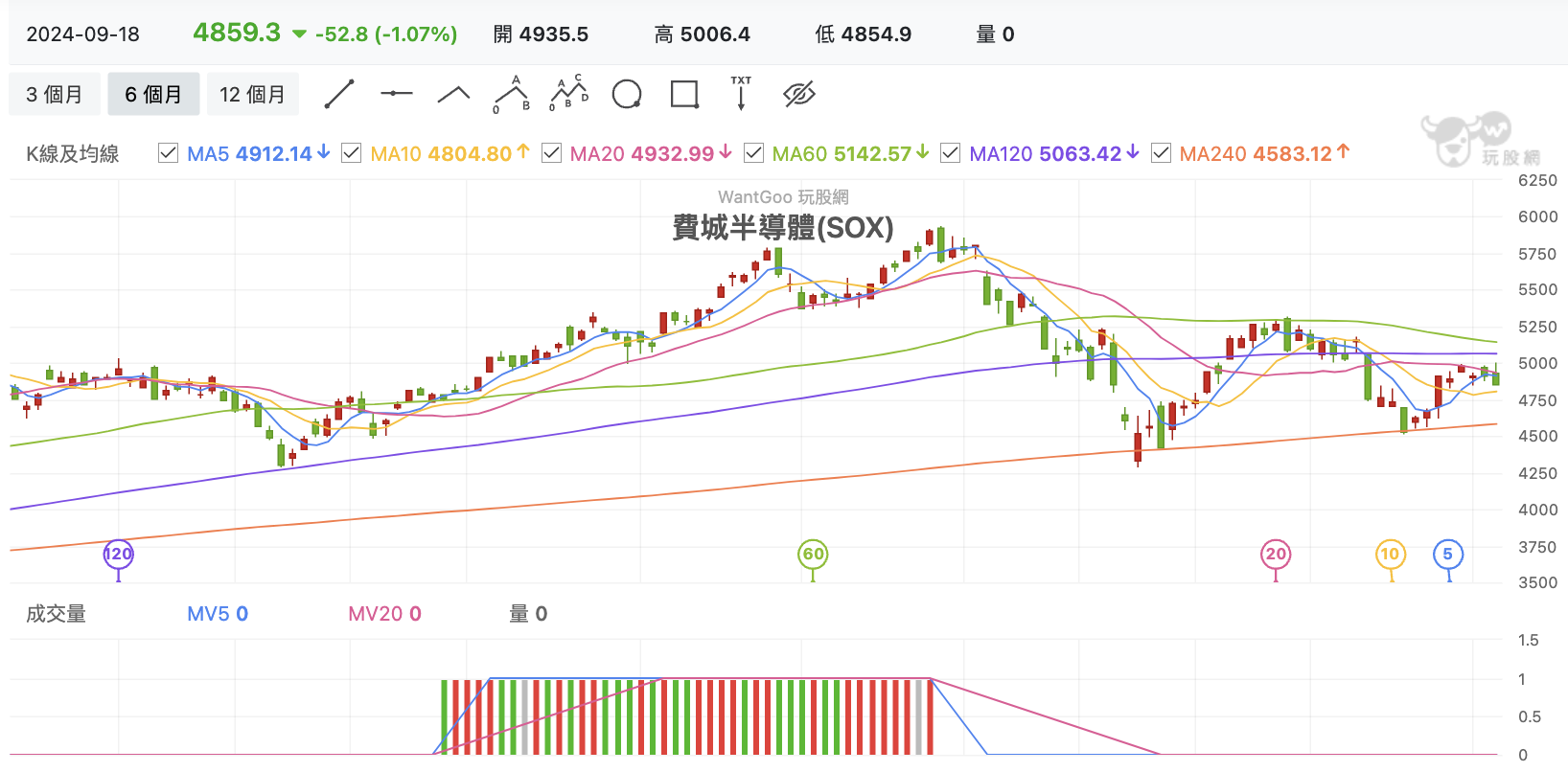The image size is (1568, 772).
Task: Select the circle drawing tool
Action: pyautogui.click(x=627, y=94)
